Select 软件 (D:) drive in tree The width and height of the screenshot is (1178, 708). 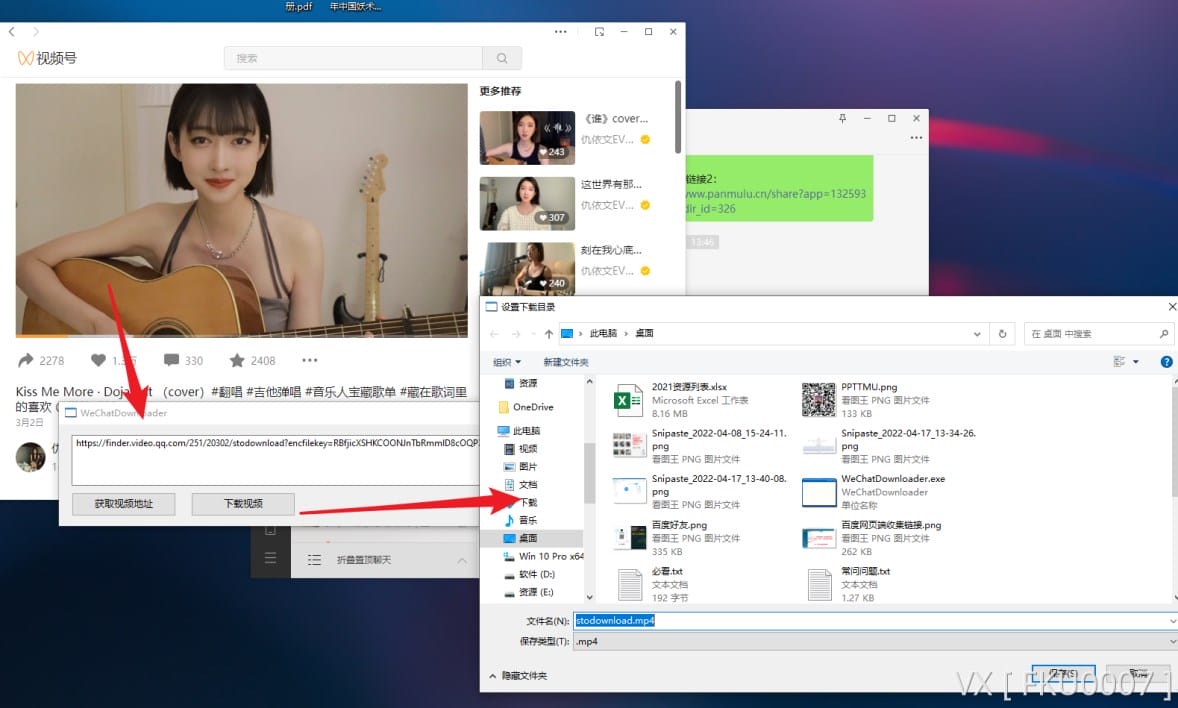(x=536, y=574)
